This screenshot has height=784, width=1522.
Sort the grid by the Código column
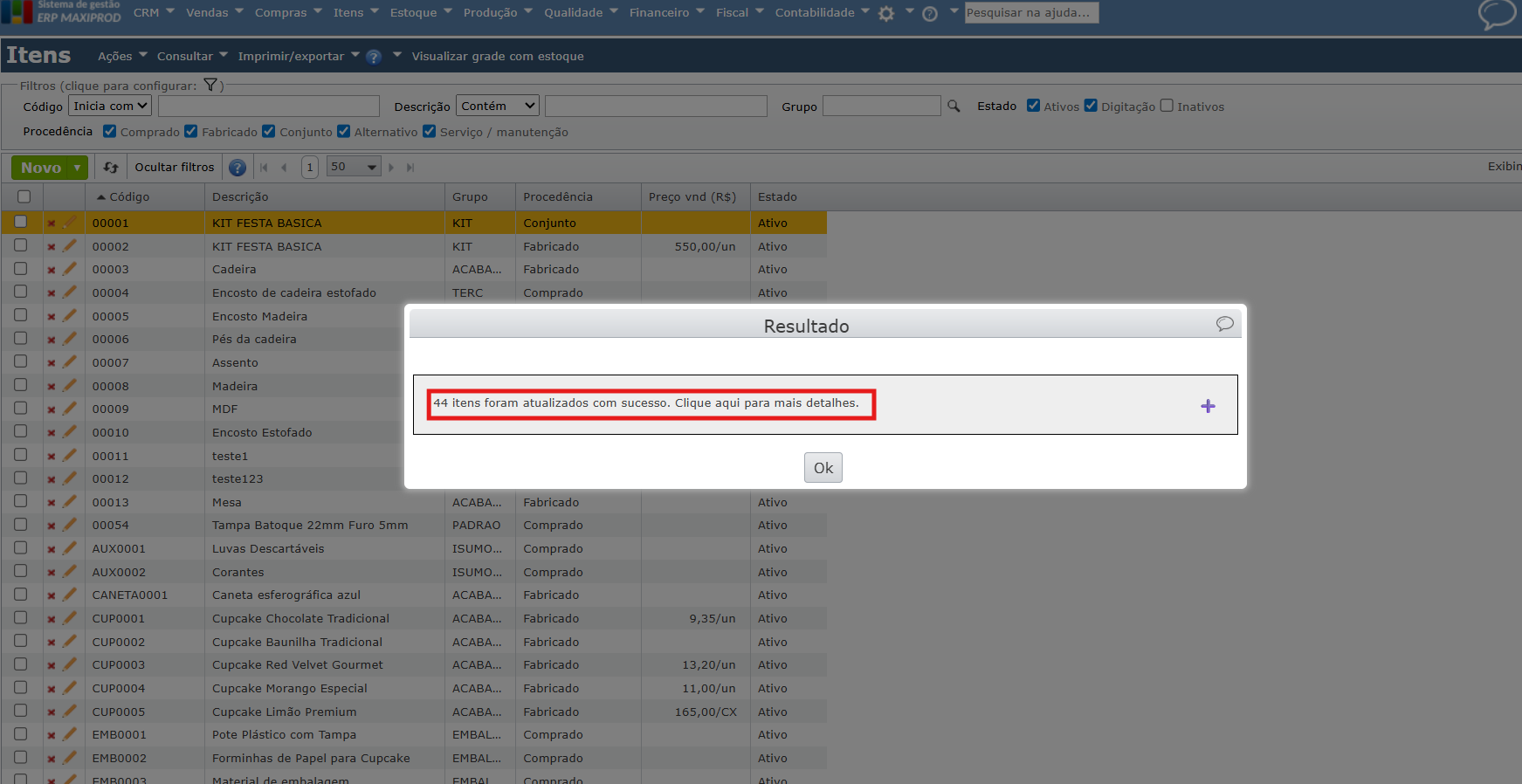pos(129,196)
